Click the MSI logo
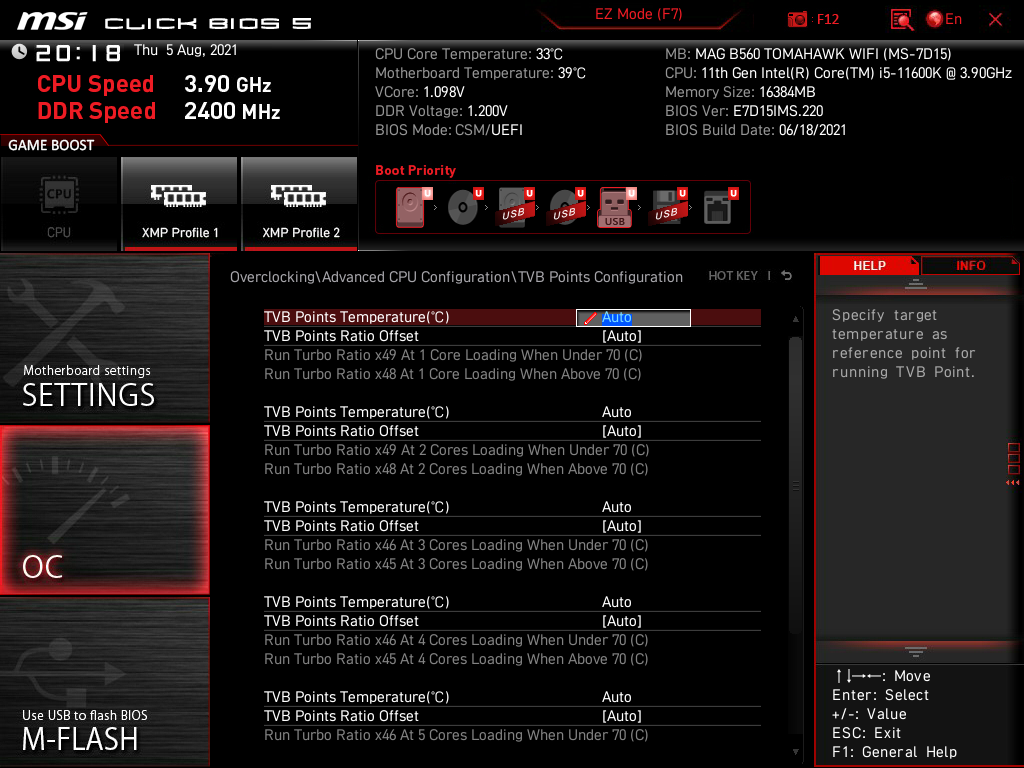 (x=52, y=21)
